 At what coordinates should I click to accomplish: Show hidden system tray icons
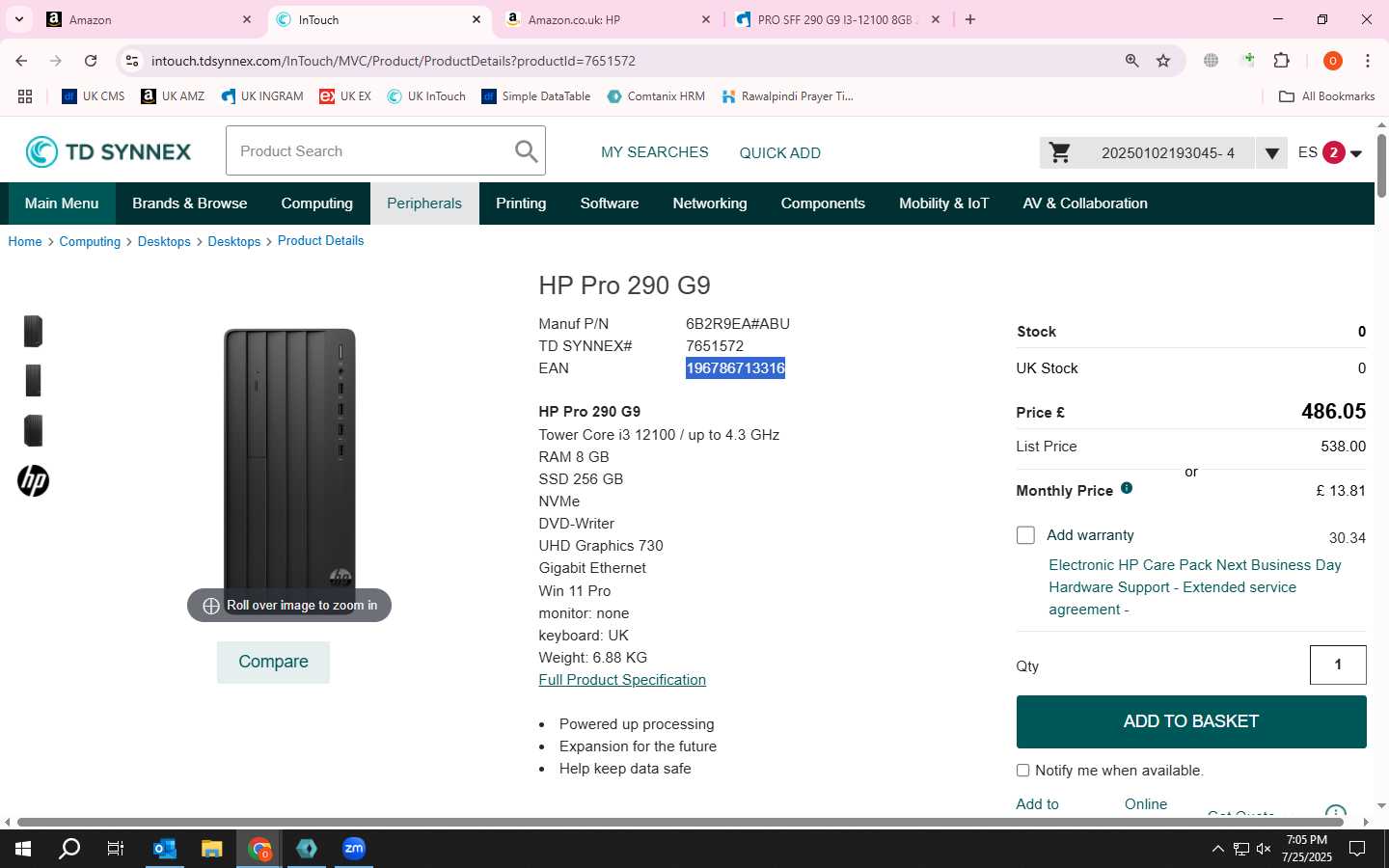click(x=1217, y=850)
